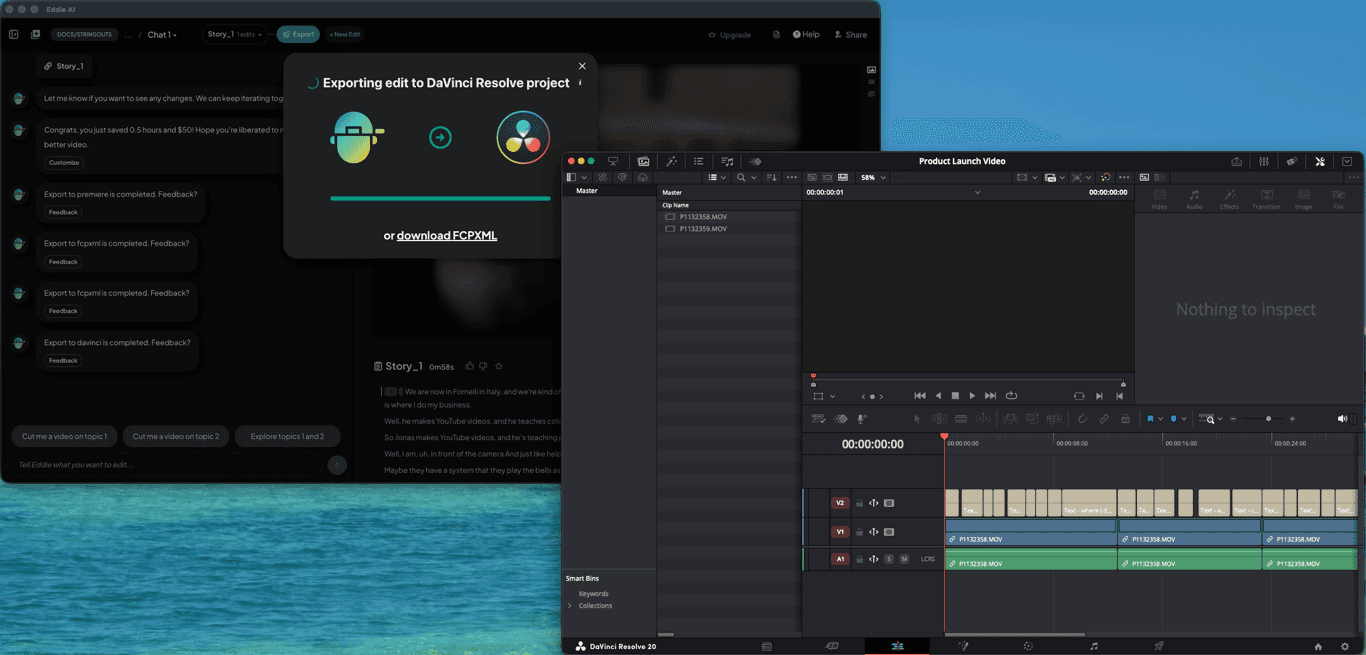The image size is (1366, 655).
Task: Click the Overwrite Clip icon in timeline toolbar
Action: pos(1032,419)
